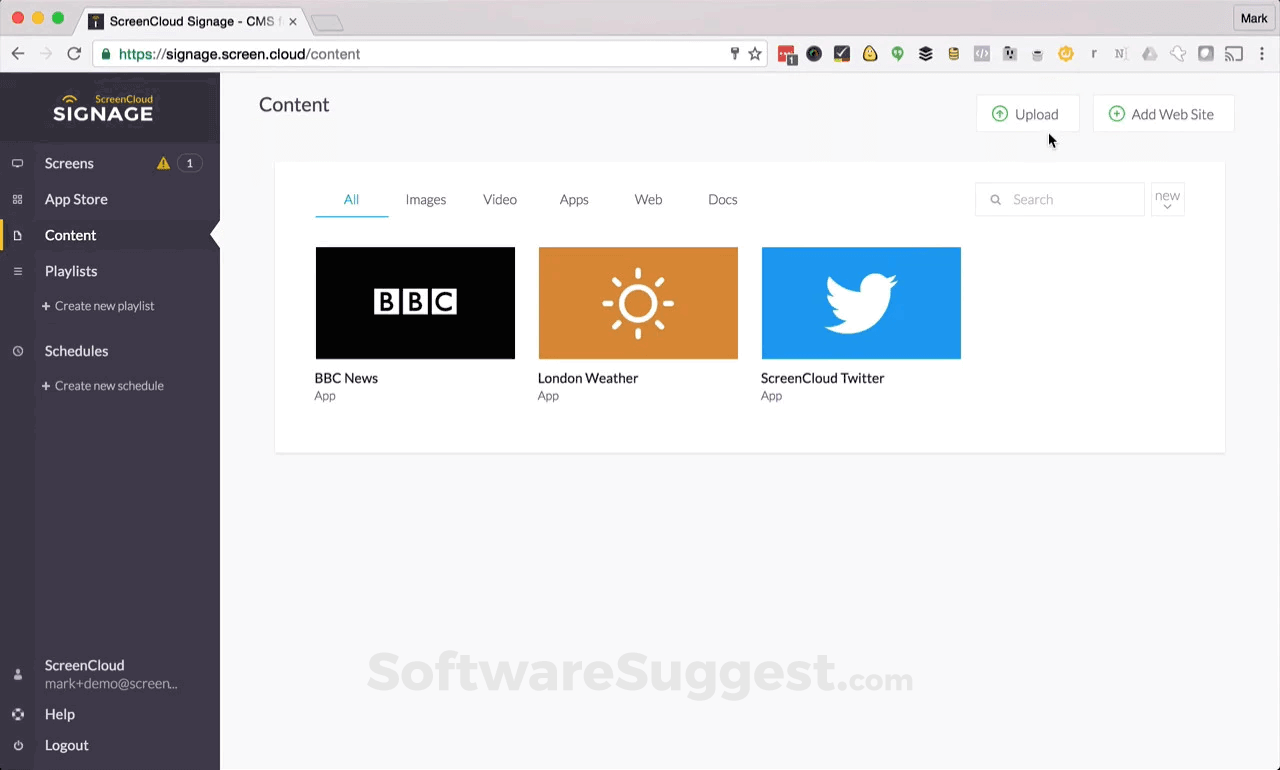Click the Upload button
Viewport: 1280px width, 770px height.
1027,114
